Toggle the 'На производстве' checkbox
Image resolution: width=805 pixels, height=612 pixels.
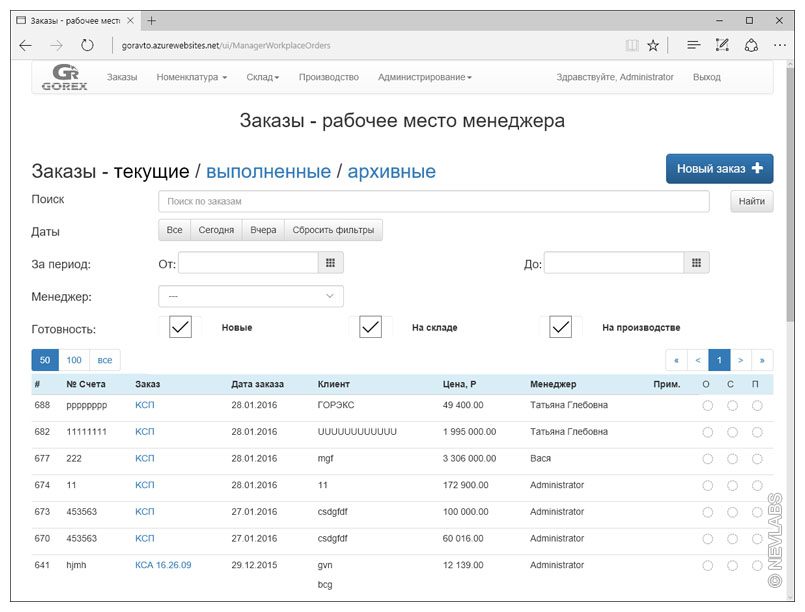tap(561, 327)
